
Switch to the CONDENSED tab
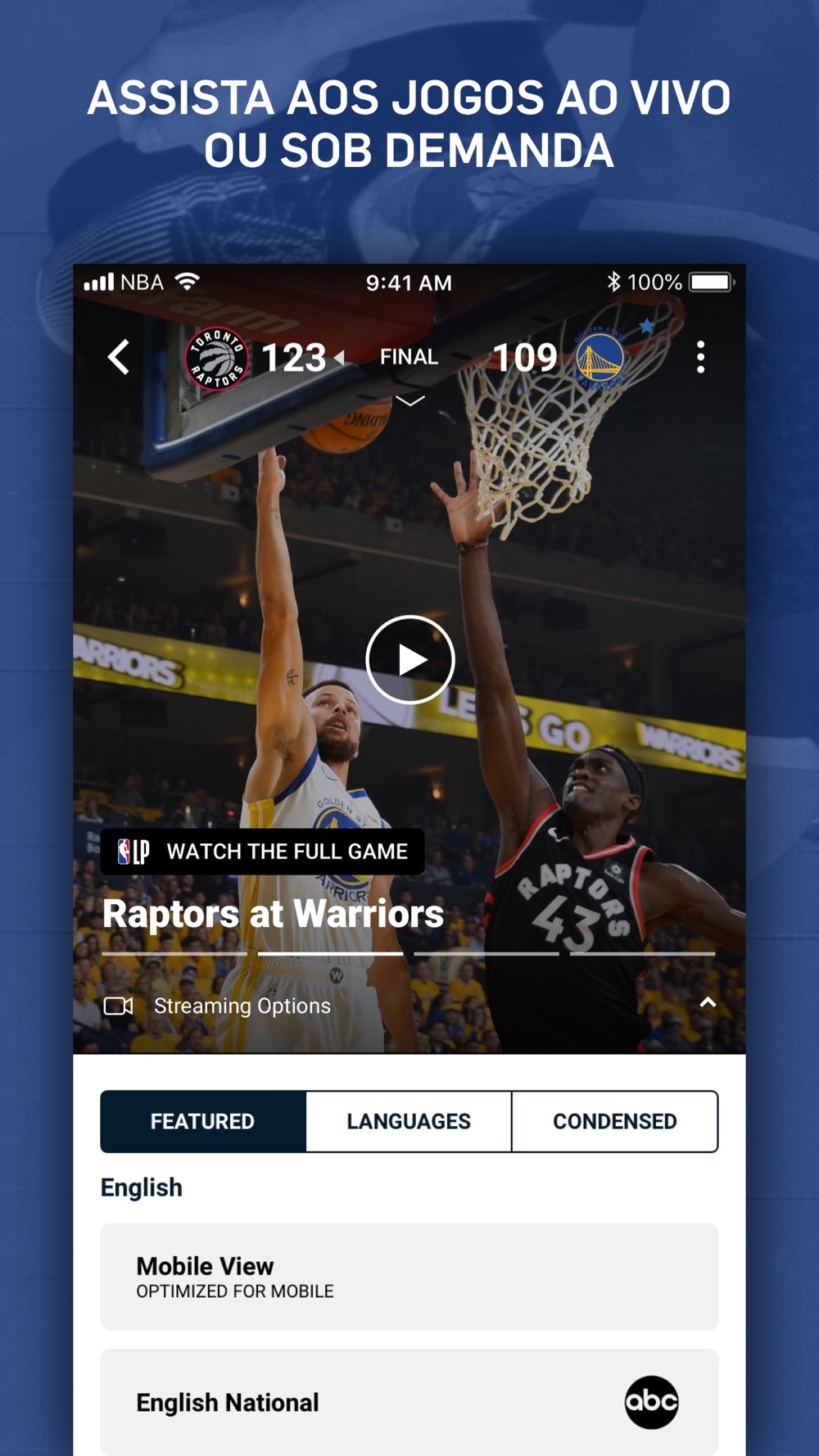[615, 1121]
